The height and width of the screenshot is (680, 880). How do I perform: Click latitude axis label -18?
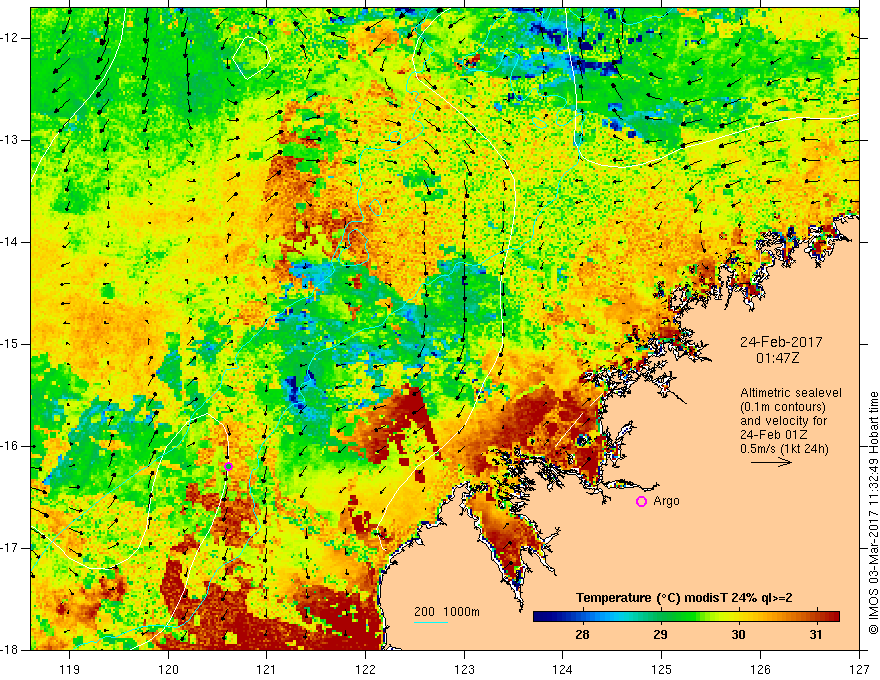click(x=10, y=650)
